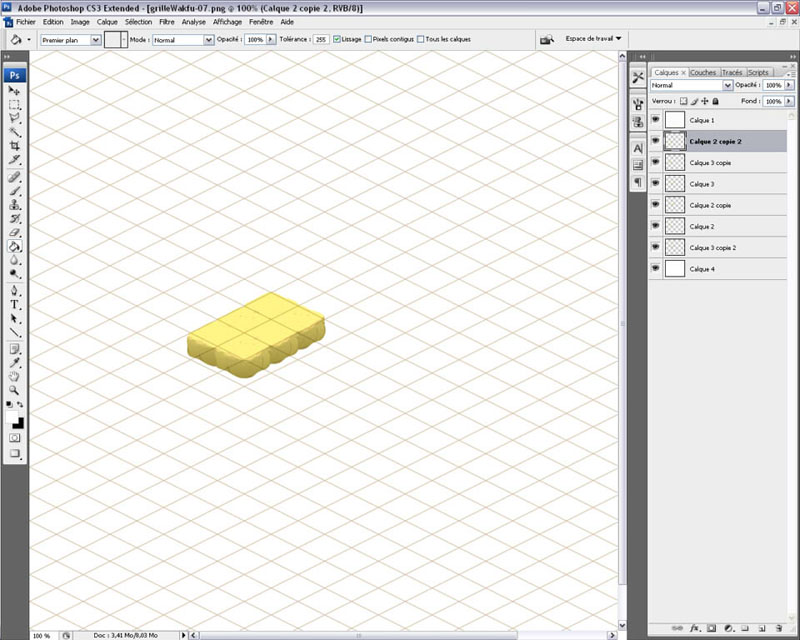
Task: Select the Eraser tool
Action: 14,232
